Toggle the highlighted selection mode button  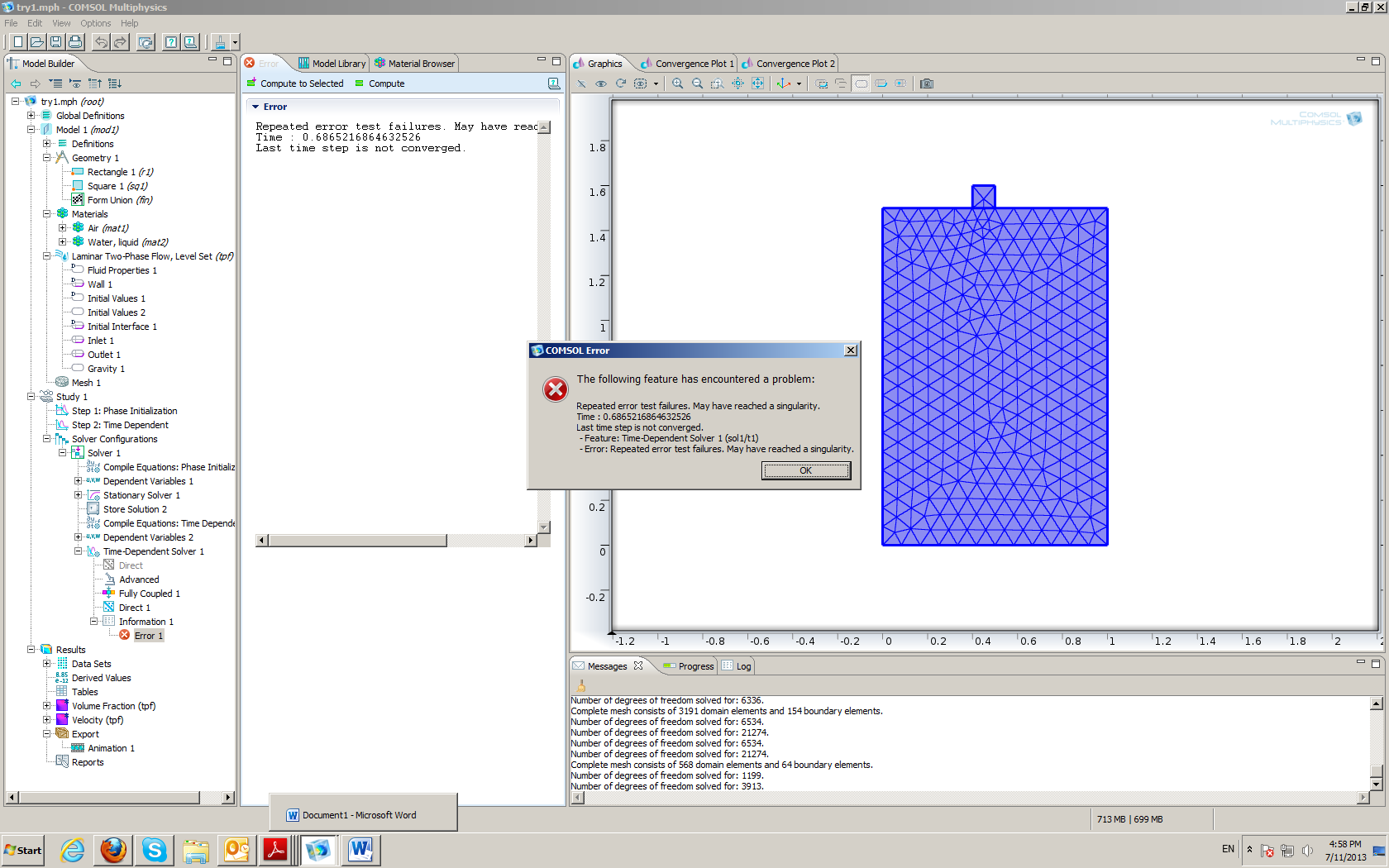(x=862, y=83)
